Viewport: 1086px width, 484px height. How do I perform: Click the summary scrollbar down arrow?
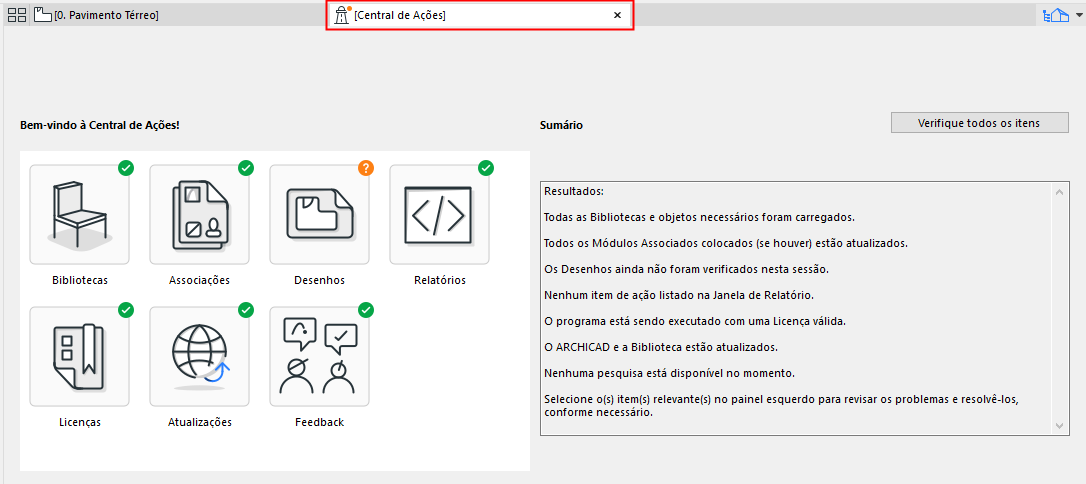click(x=1058, y=424)
